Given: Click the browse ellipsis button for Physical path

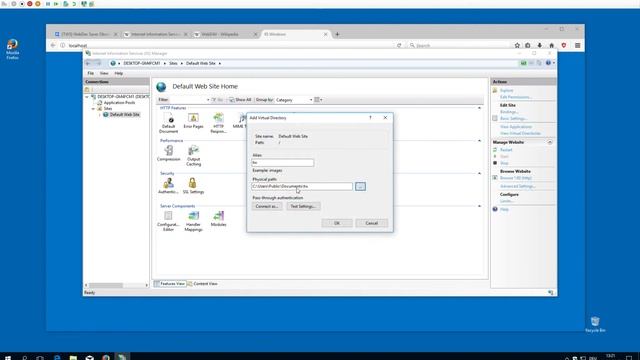Looking at the screenshot, I should point(360,186).
